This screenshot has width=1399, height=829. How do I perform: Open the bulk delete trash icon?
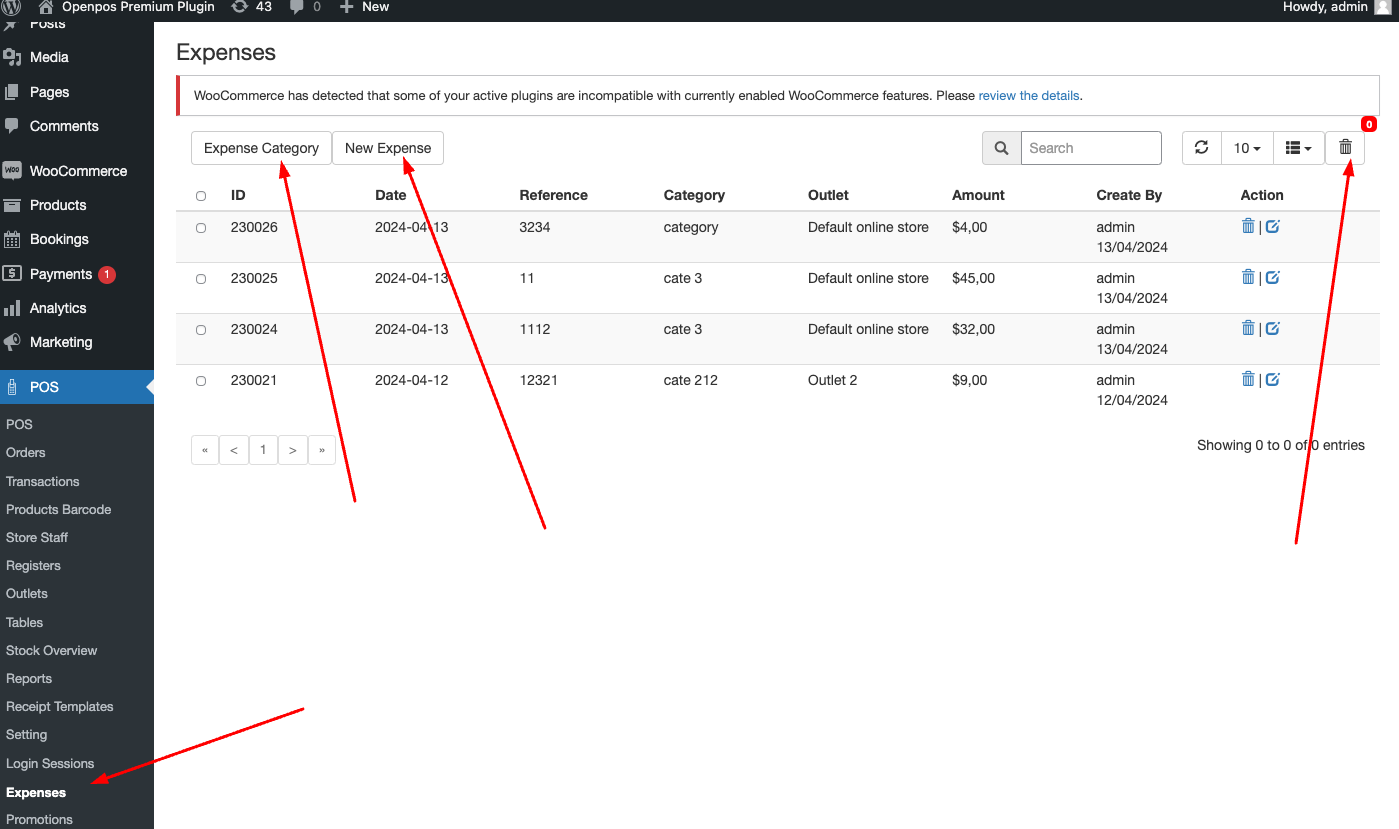point(1345,147)
